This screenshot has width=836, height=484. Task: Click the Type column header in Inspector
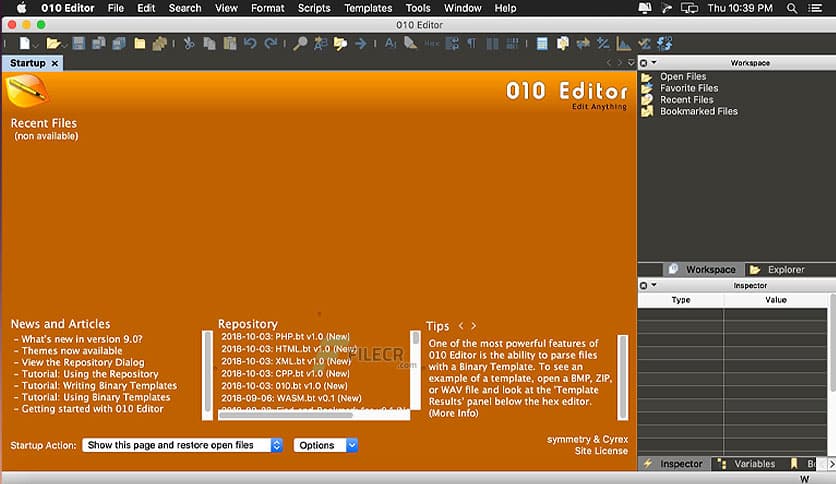(x=681, y=300)
